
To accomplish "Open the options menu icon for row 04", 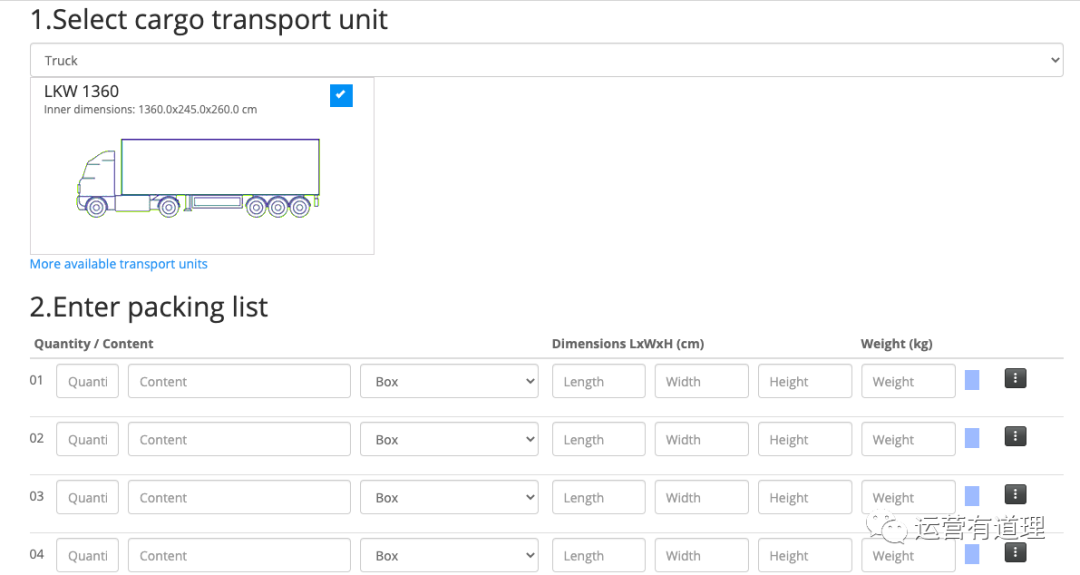I will point(1015,552).
